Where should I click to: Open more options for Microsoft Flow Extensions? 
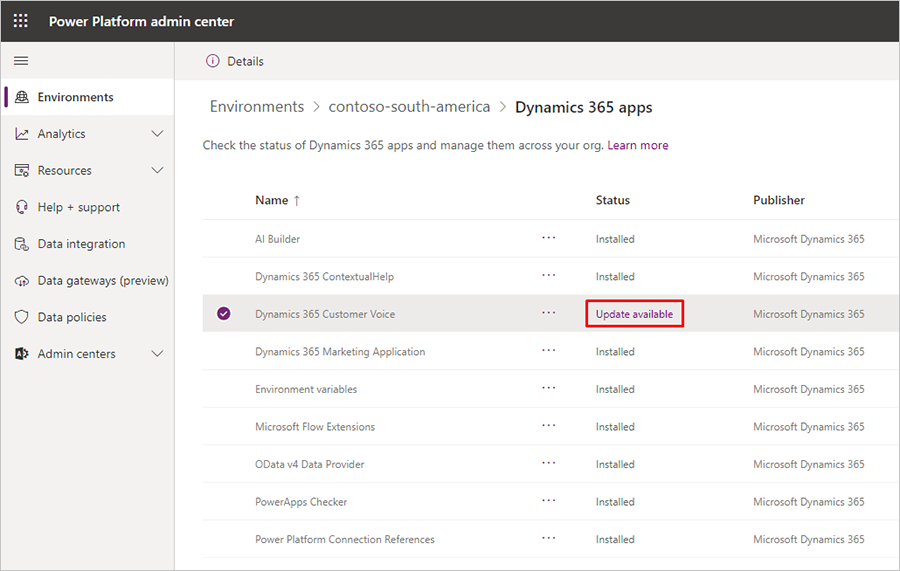(x=549, y=426)
